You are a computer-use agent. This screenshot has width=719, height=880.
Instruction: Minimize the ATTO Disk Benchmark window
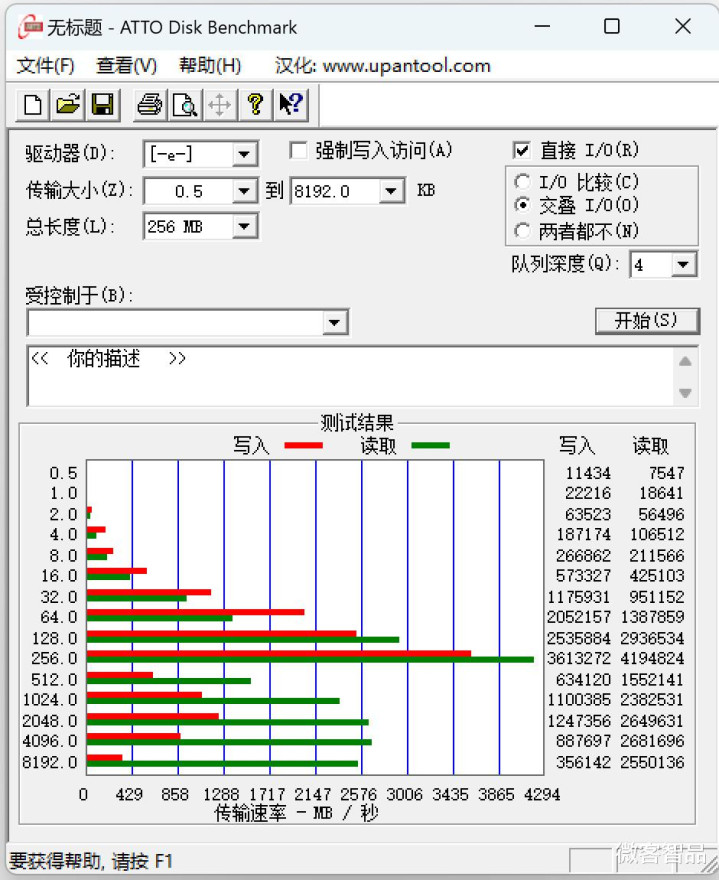(542, 26)
